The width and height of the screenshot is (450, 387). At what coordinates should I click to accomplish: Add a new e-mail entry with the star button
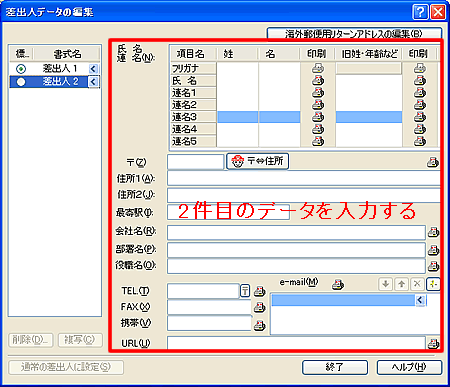[x=433, y=284]
